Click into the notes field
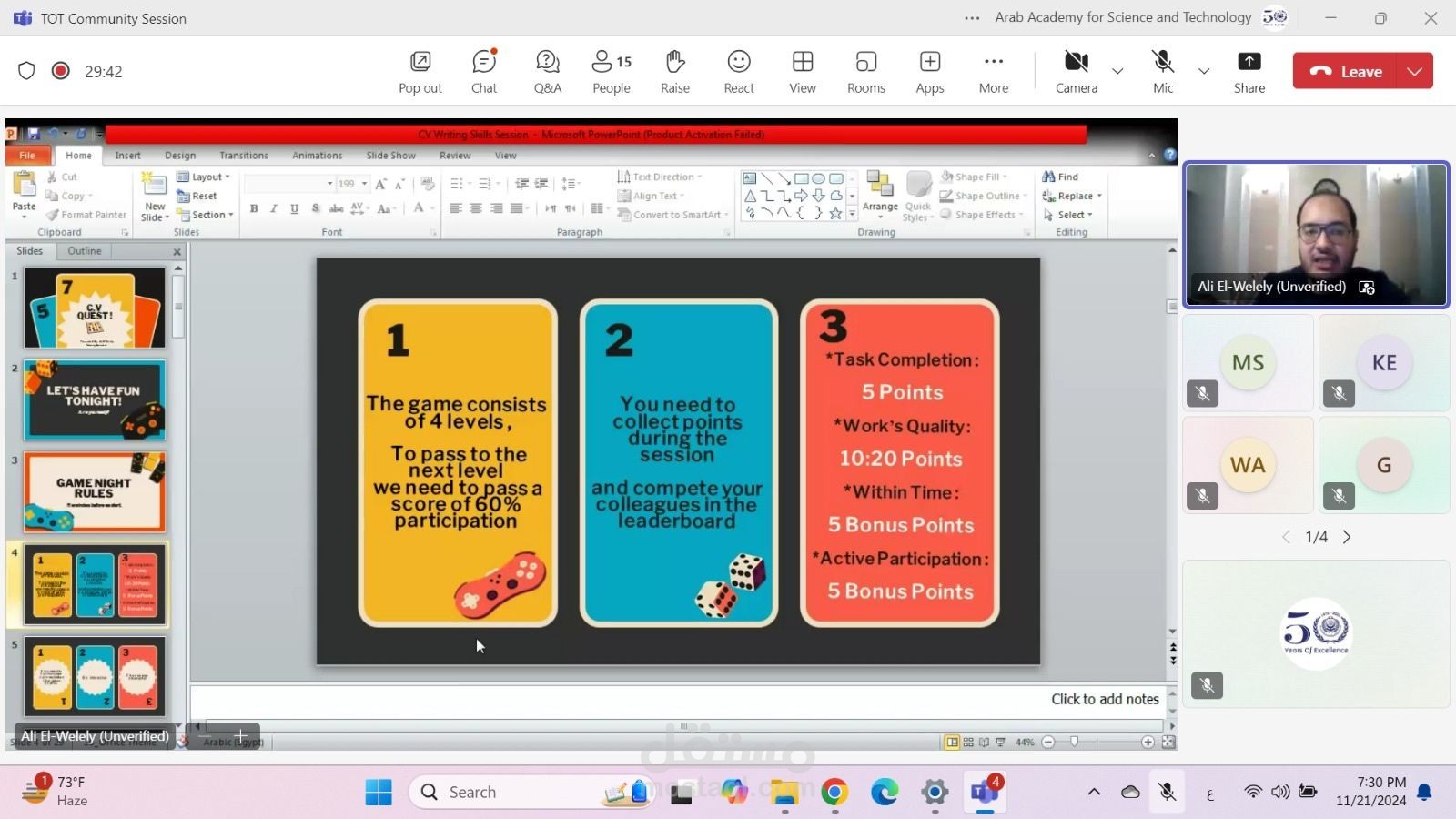 click(677, 699)
